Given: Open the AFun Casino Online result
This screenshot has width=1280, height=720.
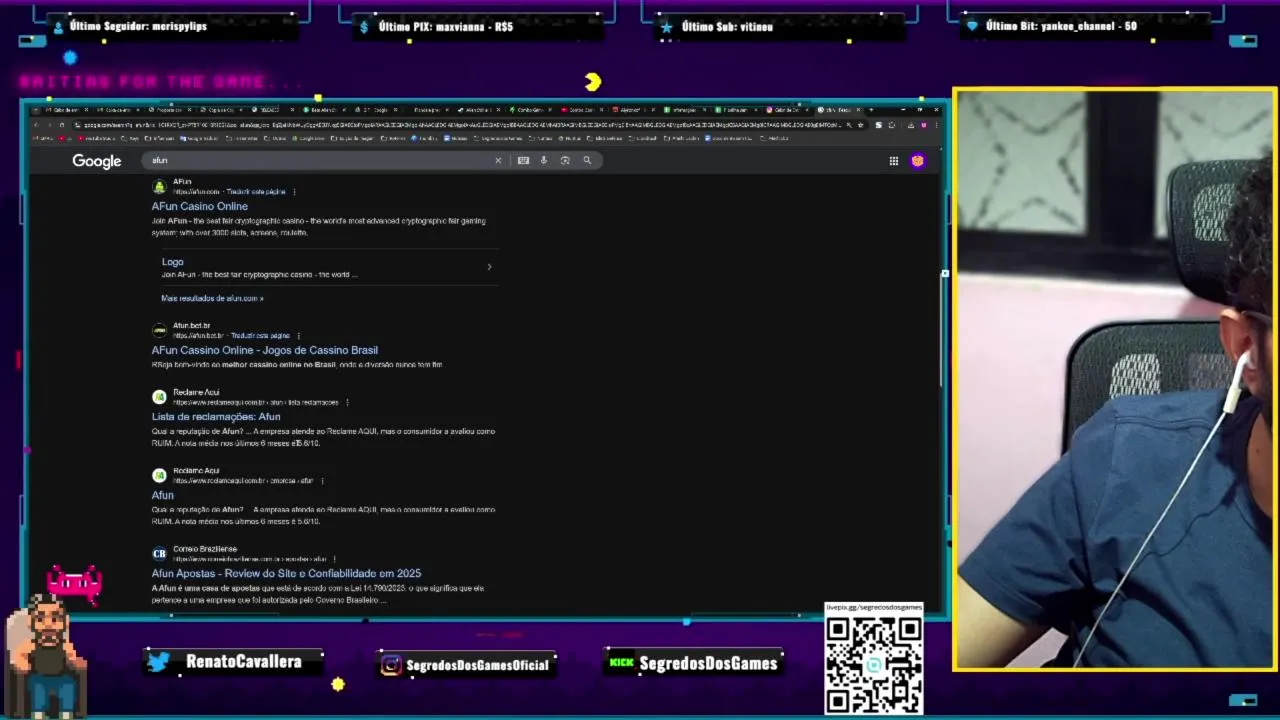Looking at the screenshot, I should pyautogui.click(x=200, y=206).
